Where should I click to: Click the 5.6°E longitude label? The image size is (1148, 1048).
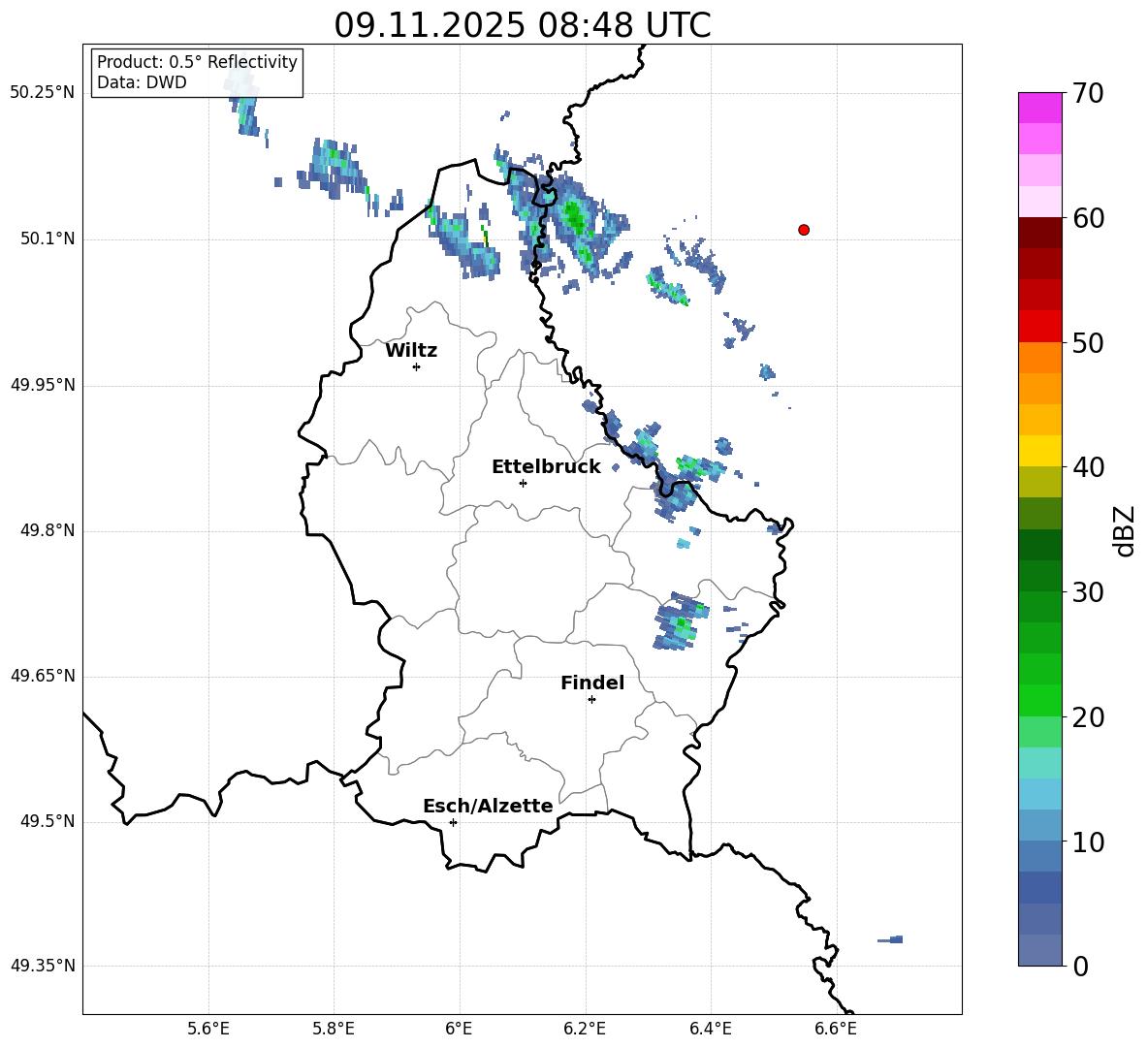click(x=208, y=1029)
